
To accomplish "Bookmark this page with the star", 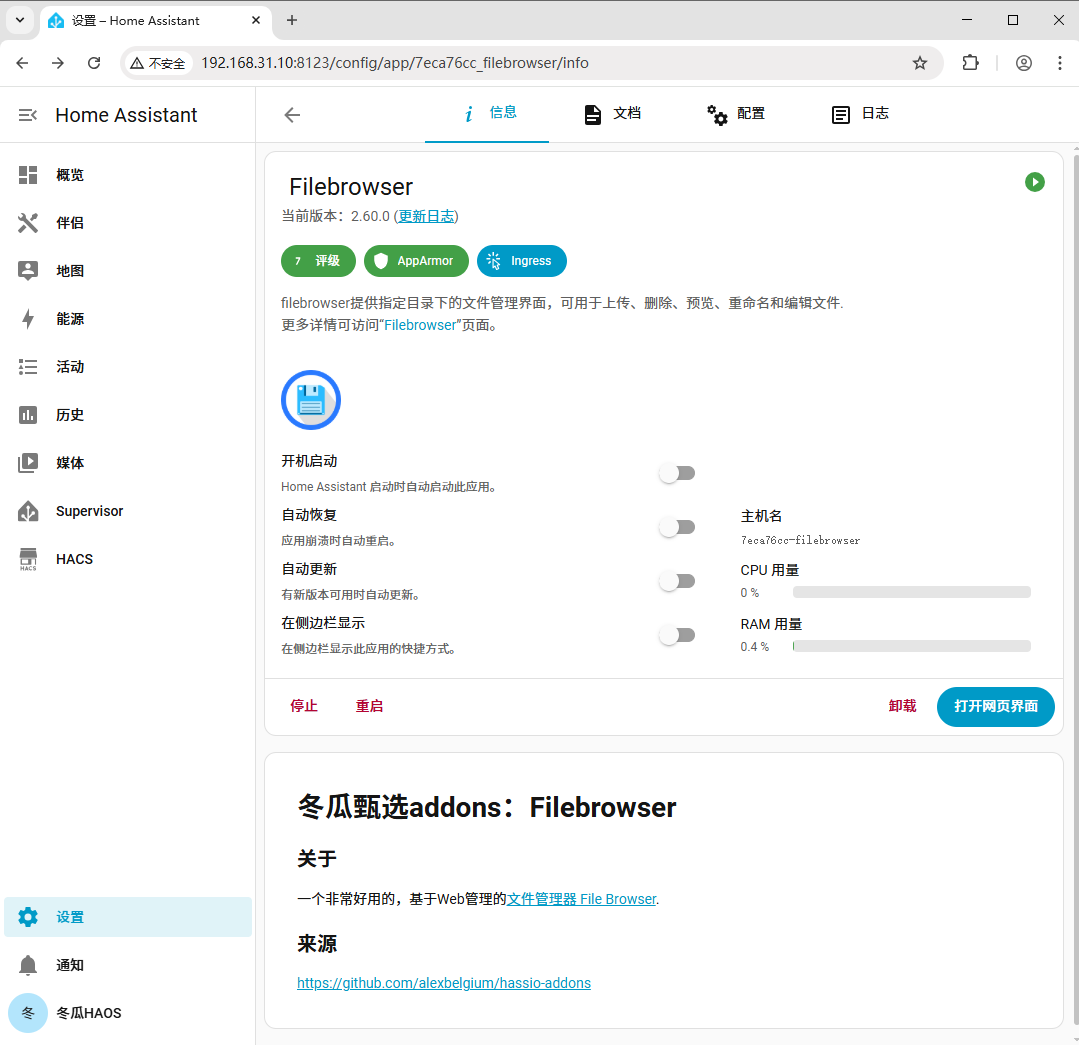I will coord(919,63).
